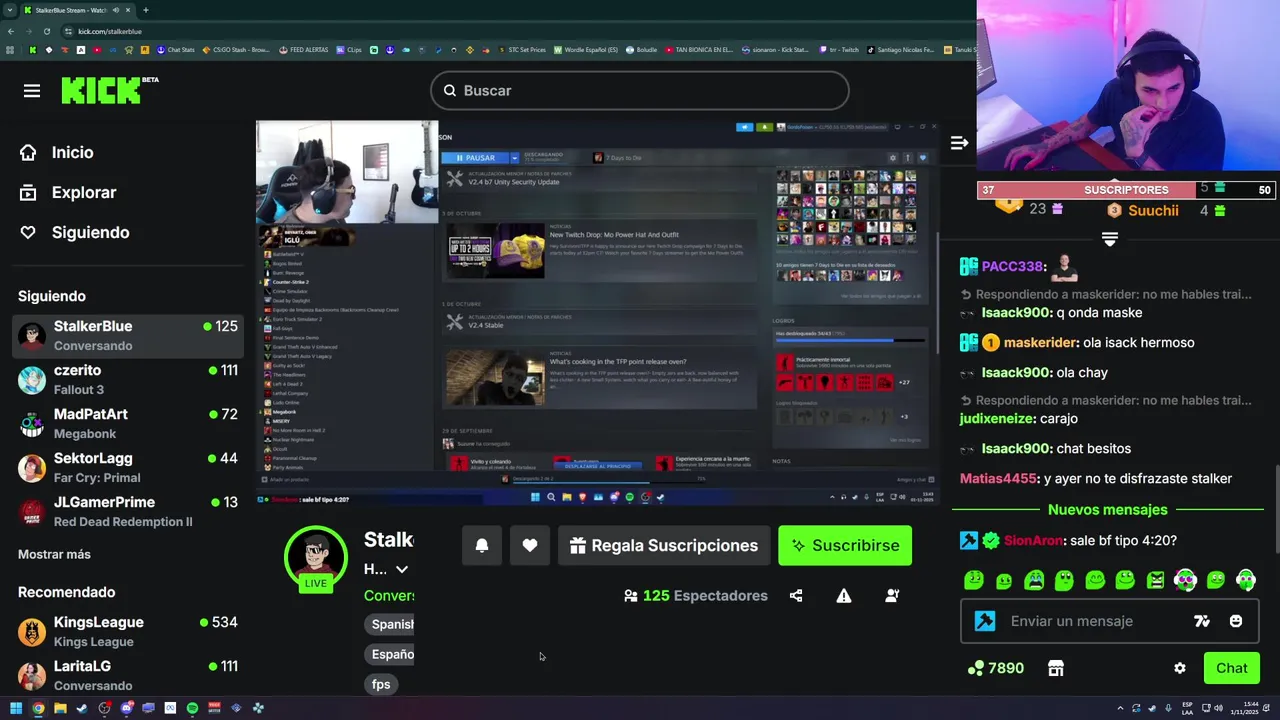The height and width of the screenshot is (720, 1280).
Task: Open Spotify from the taskbar
Action: (192, 708)
